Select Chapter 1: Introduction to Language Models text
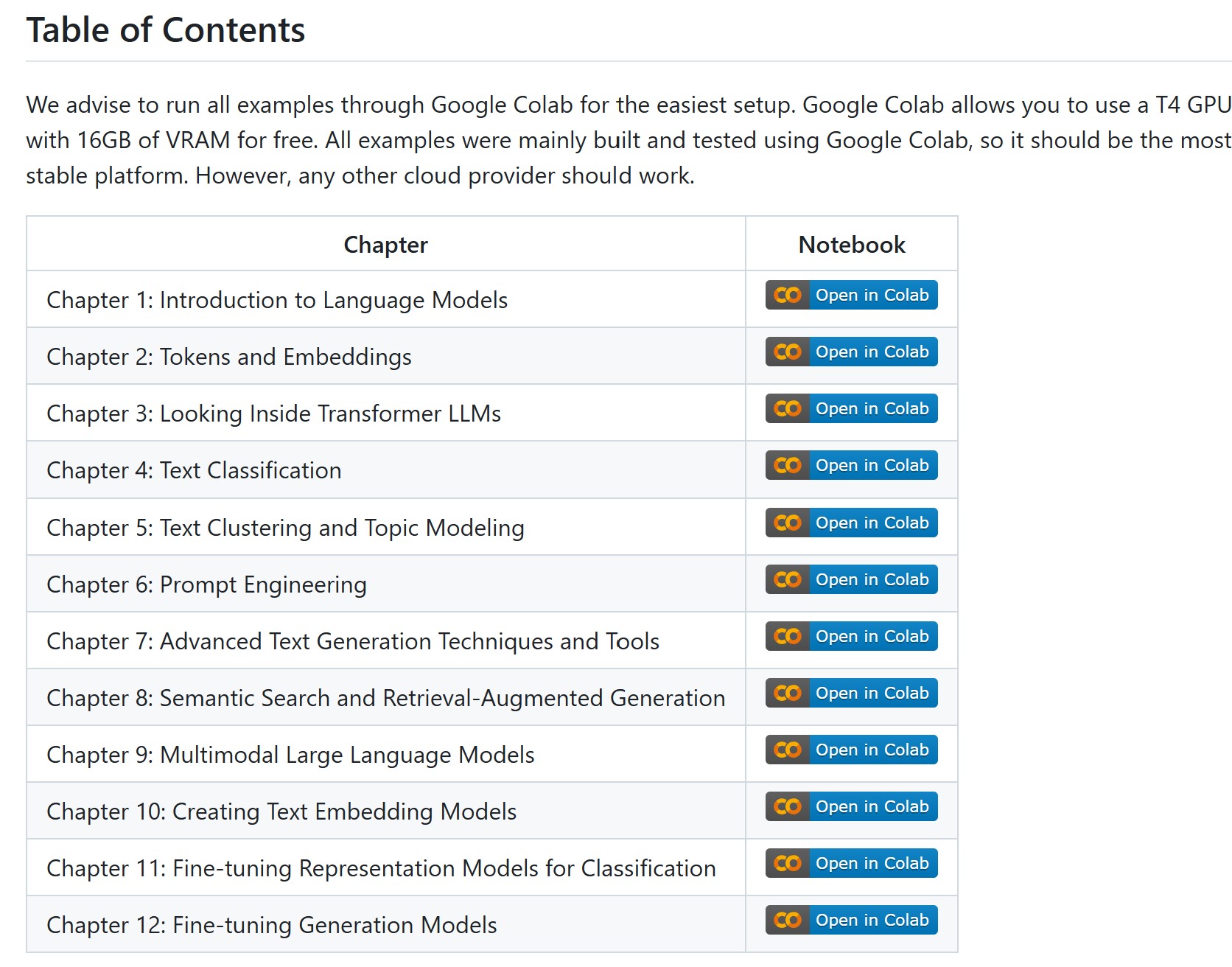 277,301
